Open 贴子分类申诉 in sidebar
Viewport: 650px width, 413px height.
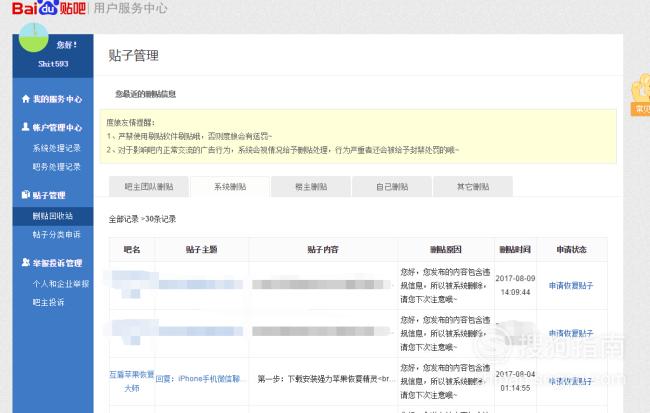pos(56,235)
